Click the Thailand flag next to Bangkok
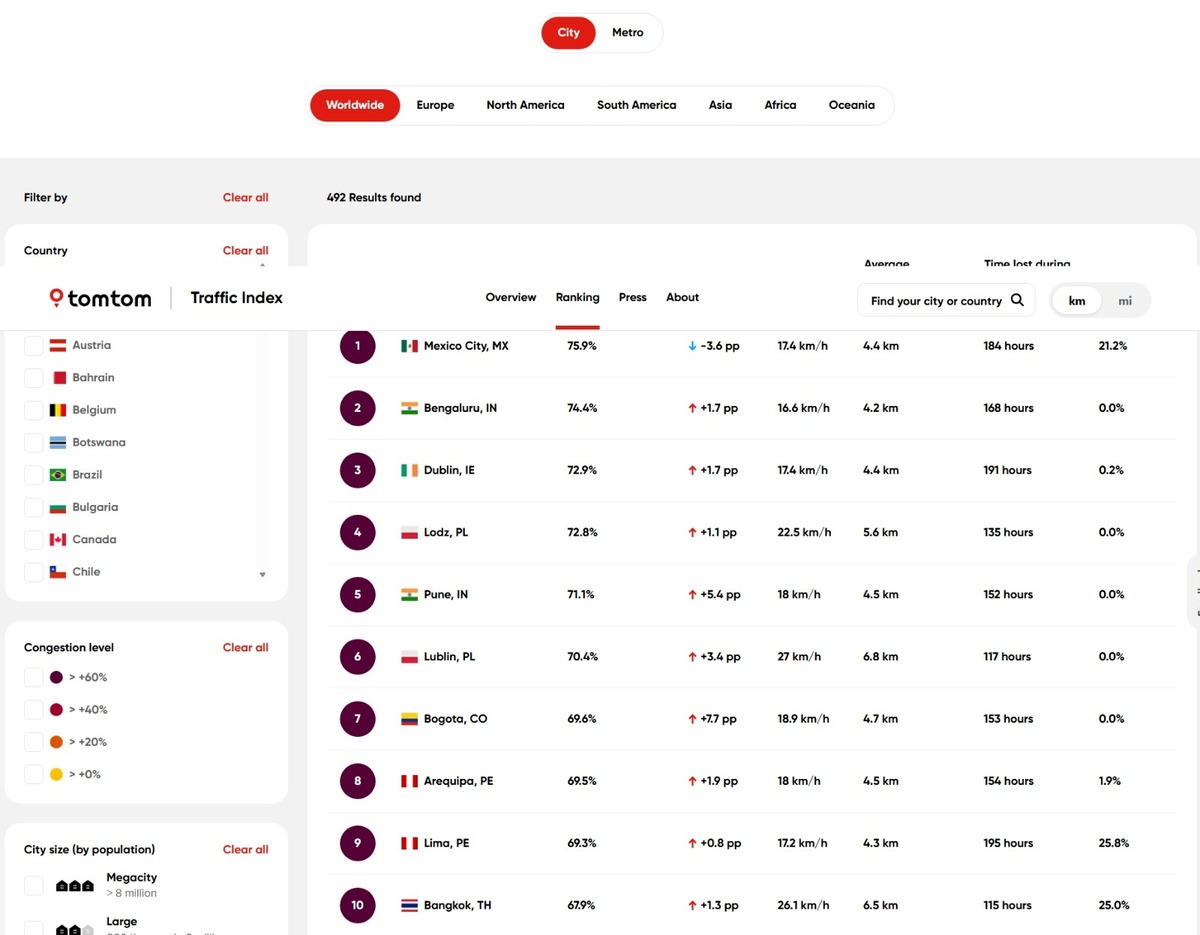The image size is (1200, 935). click(x=409, y=906)
